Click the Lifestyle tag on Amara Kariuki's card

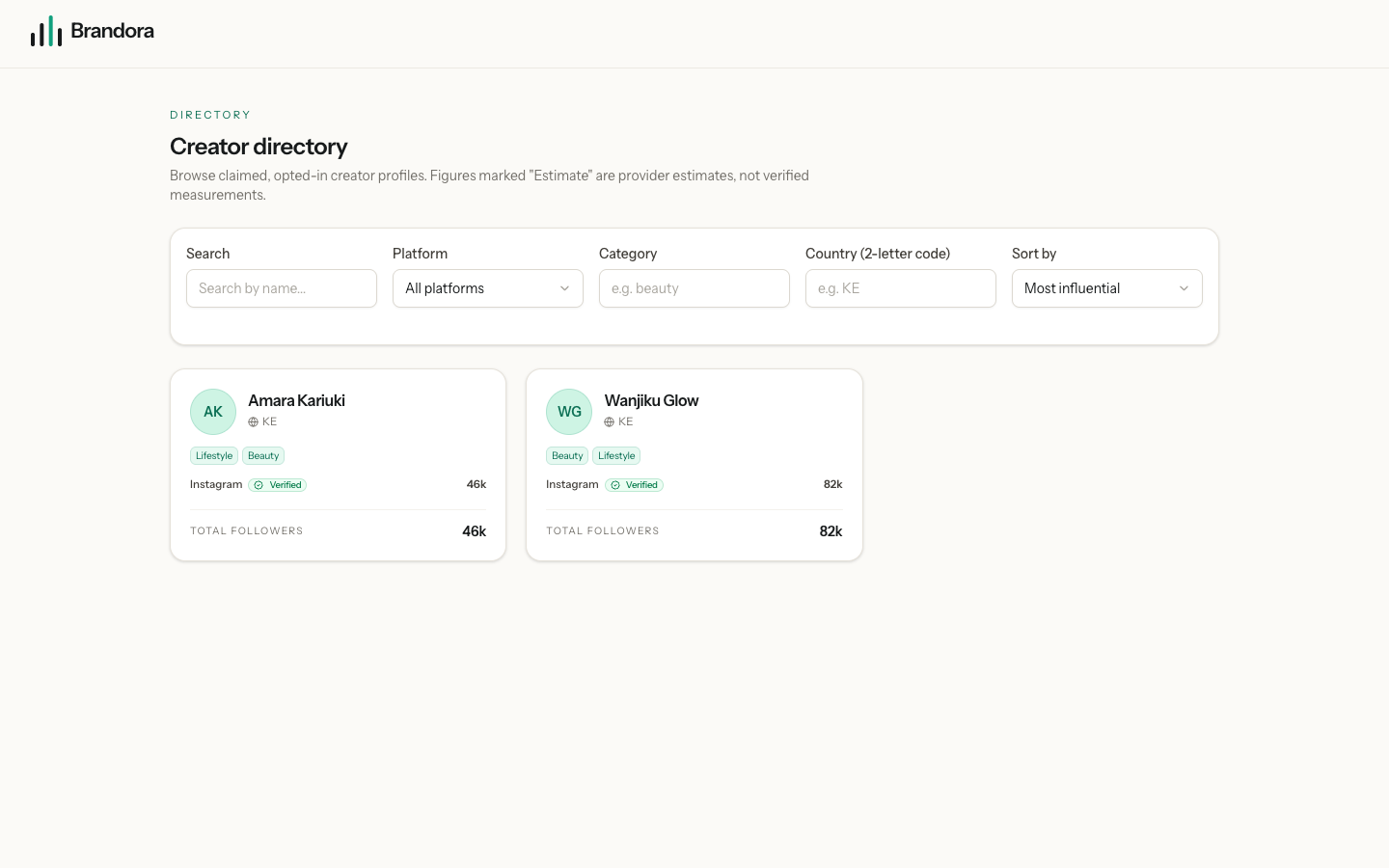tap(214, 456)
